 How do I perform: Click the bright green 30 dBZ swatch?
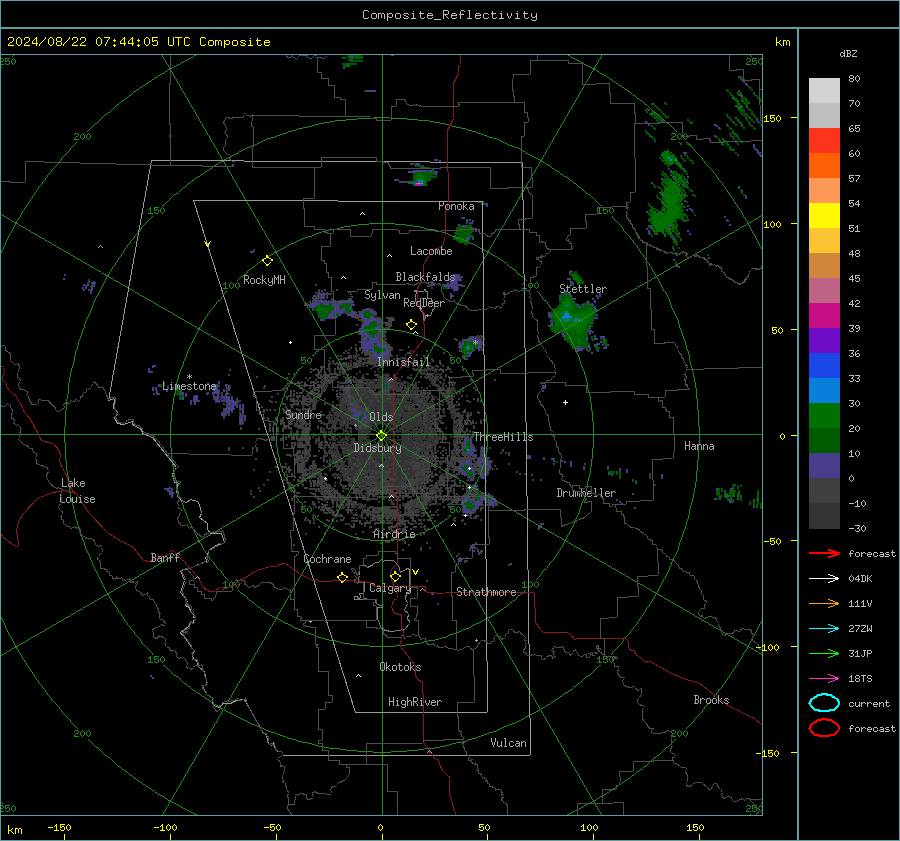[x=824, y=416]
